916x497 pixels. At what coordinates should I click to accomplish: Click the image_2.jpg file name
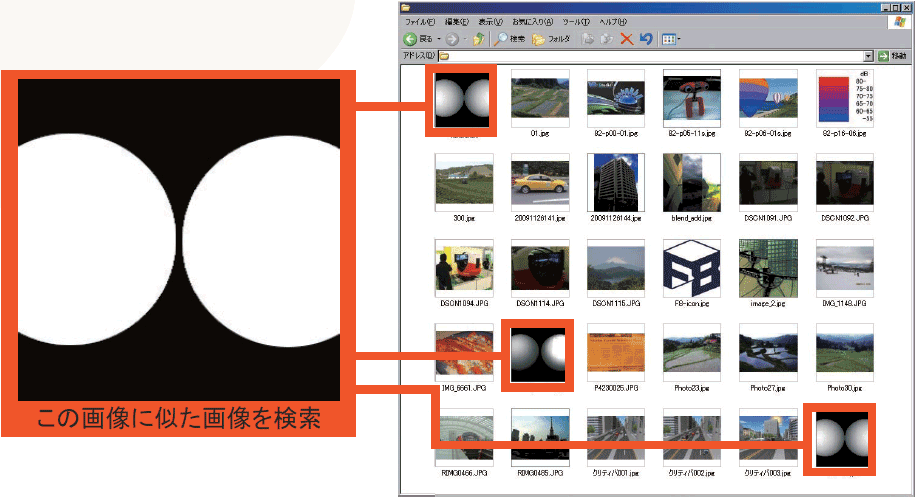point(768,303)
